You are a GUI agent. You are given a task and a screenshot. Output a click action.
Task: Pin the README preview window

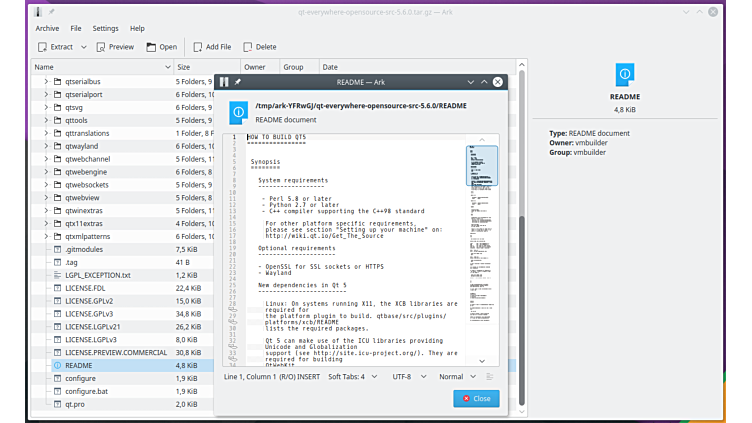238,82
